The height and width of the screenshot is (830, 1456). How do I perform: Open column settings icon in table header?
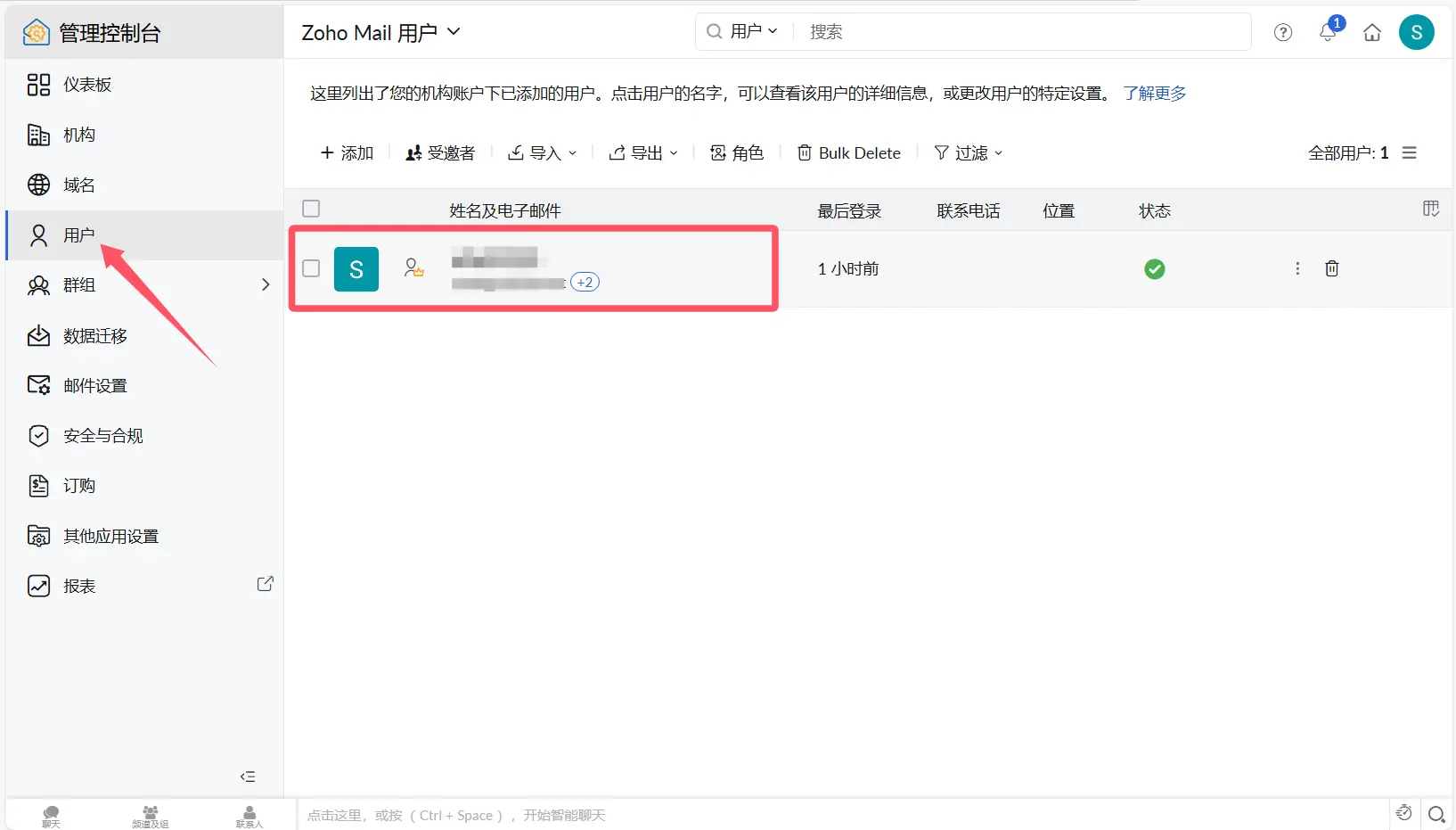click(x=1431, y=209)
